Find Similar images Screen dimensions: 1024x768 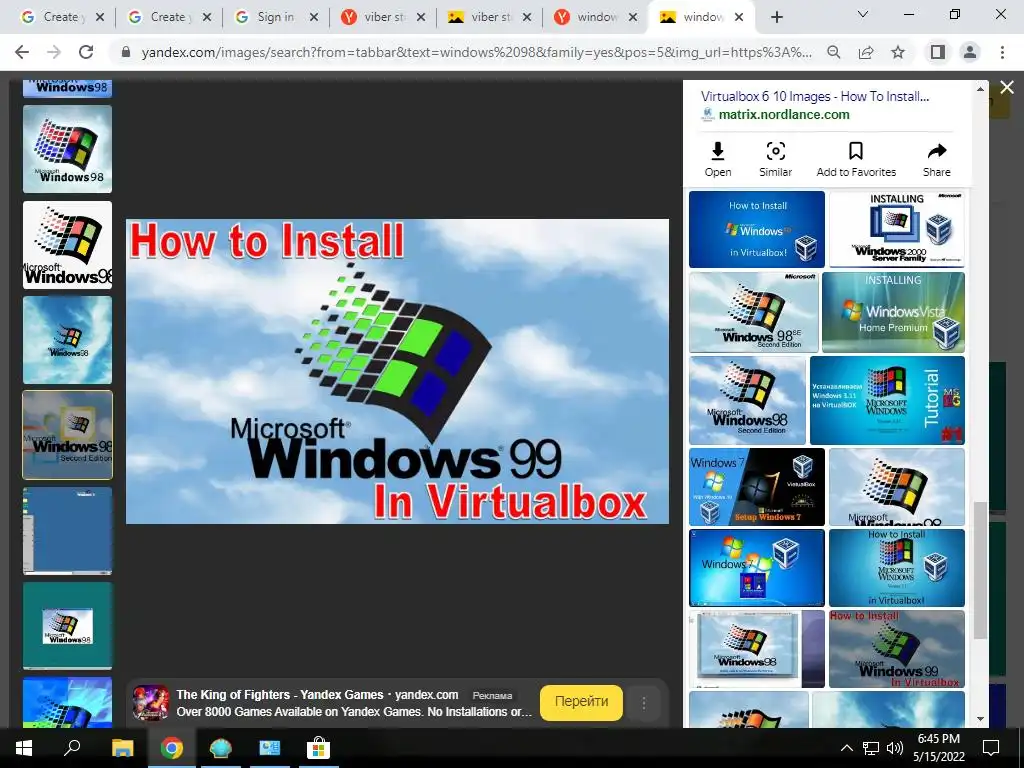[x=775, y=159]
